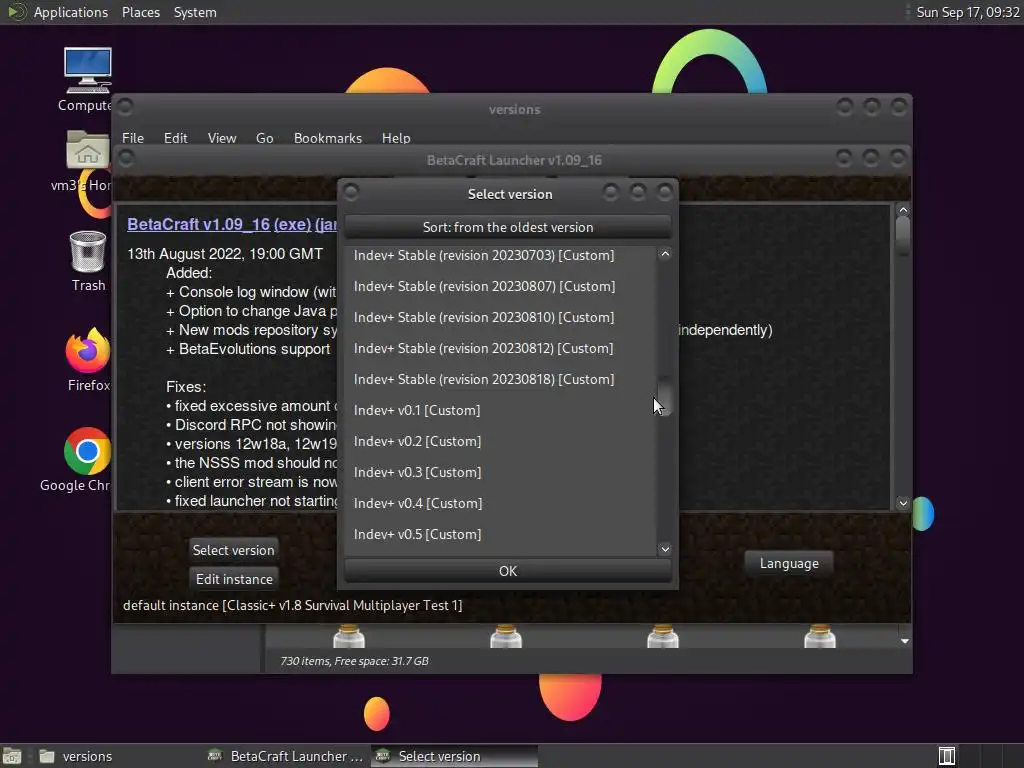The width and height of the screenshot is (1024, 768).
Task: Toggle the sort order button
Action: coord(507,227)
